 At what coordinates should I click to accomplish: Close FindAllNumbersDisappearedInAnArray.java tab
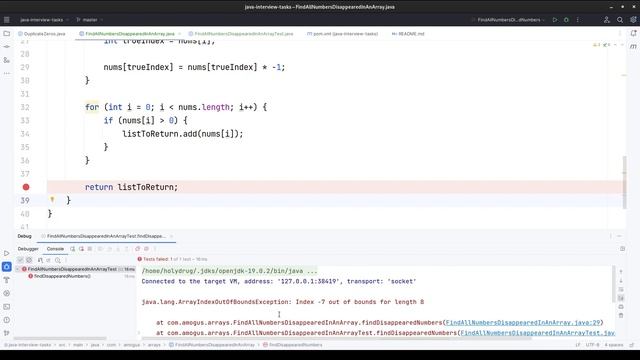179,33
